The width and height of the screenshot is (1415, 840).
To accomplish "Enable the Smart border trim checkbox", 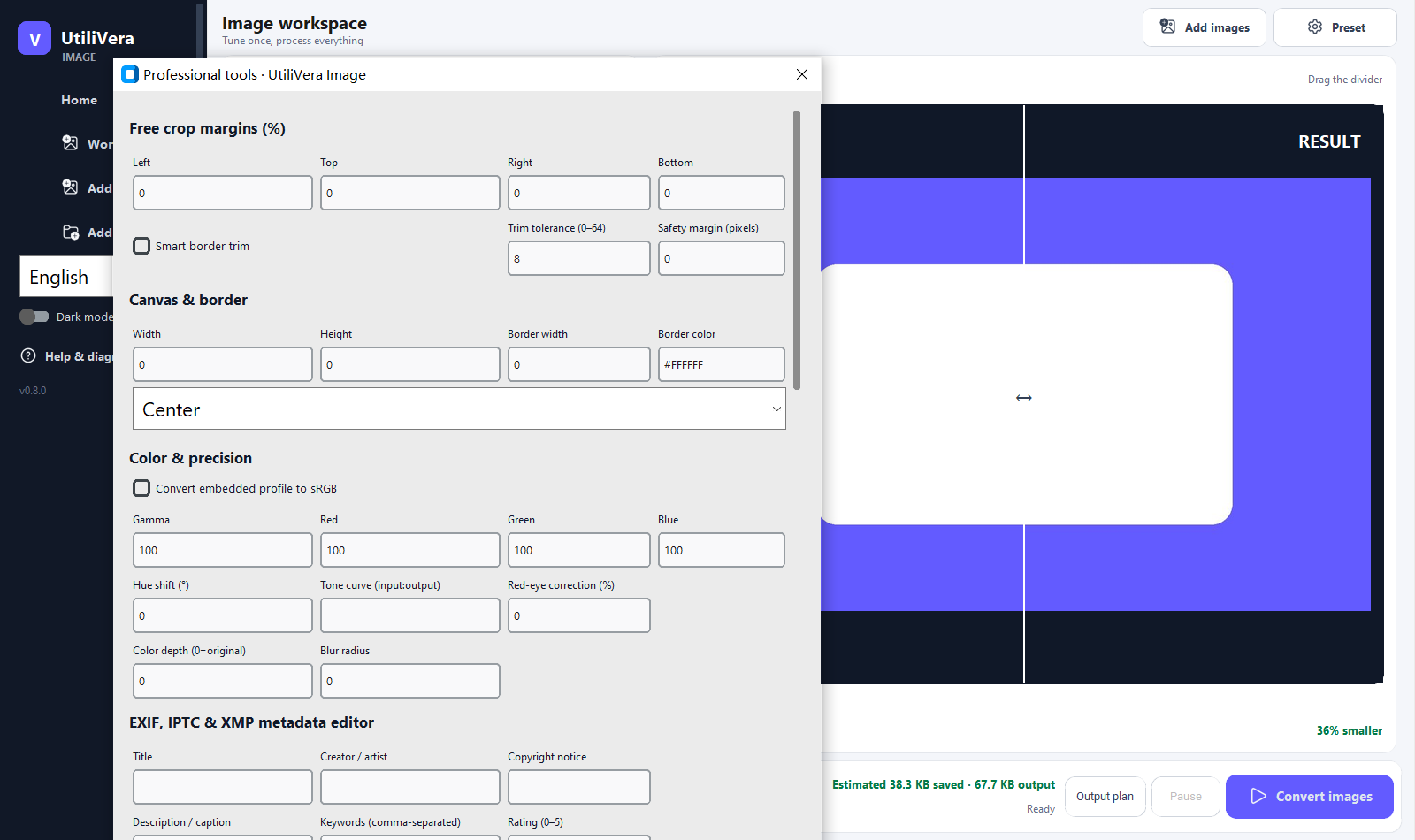I will point(141,246).
